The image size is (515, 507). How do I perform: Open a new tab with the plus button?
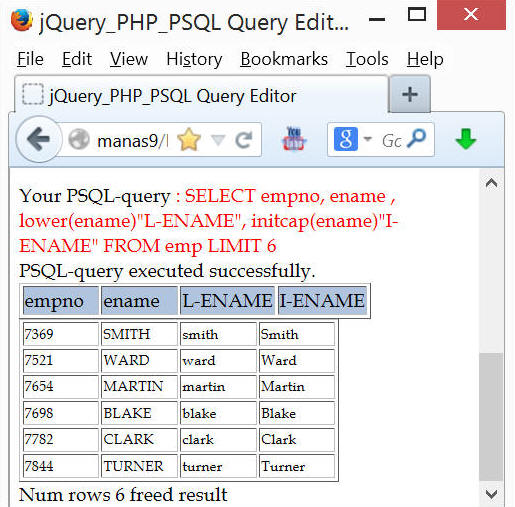410,94
